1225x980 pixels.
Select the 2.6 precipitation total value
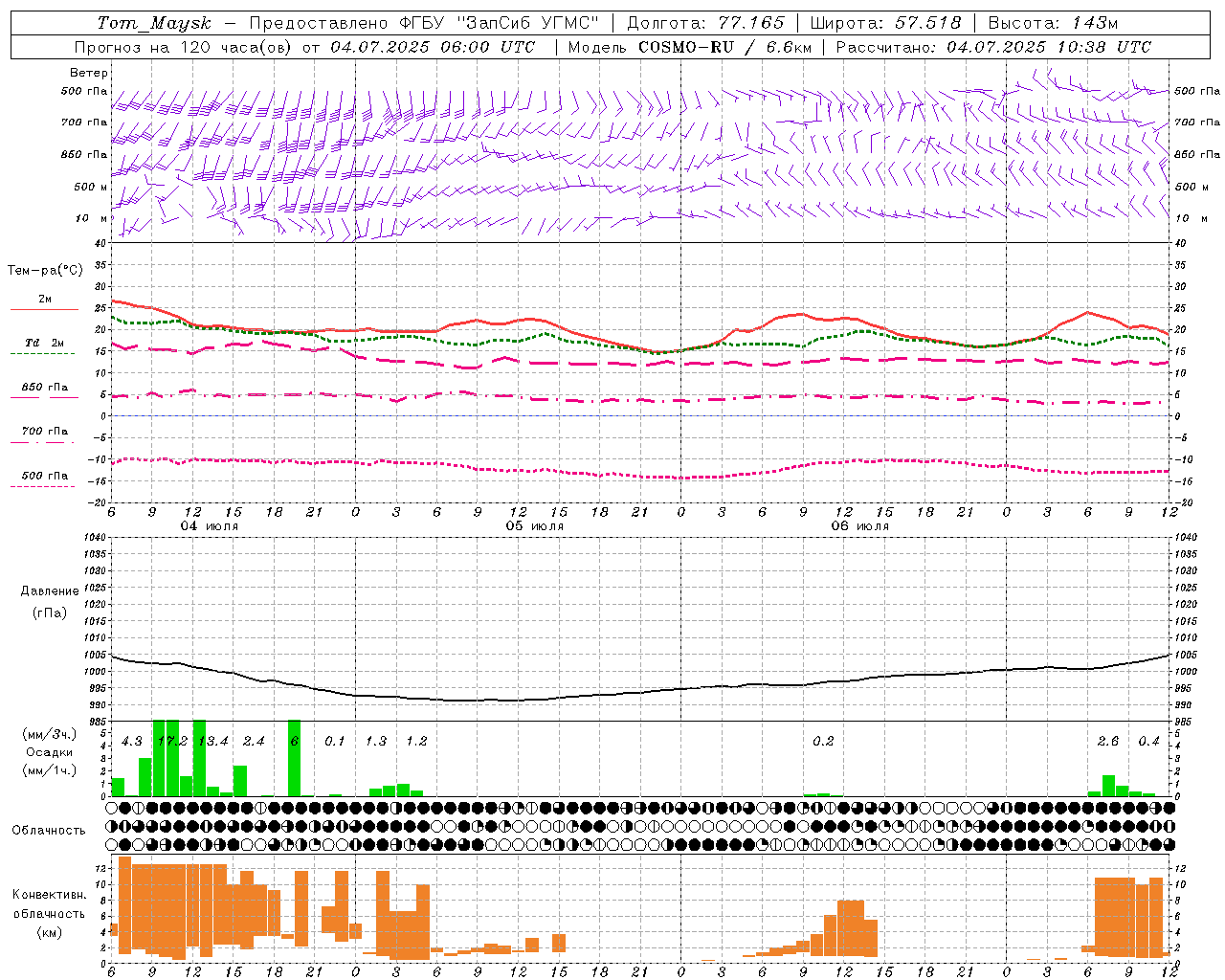pyautogui.click(x=1108, y=742)
